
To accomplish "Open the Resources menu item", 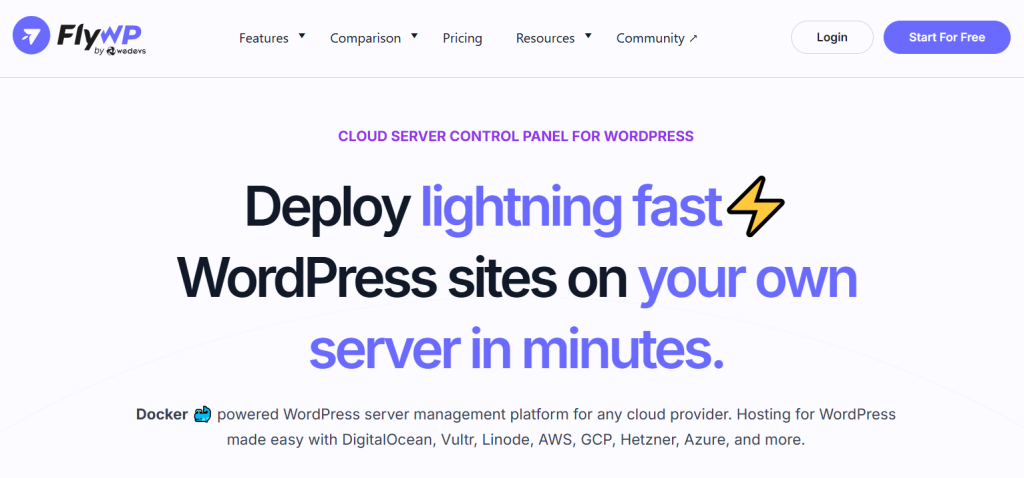I will point(545,38).
